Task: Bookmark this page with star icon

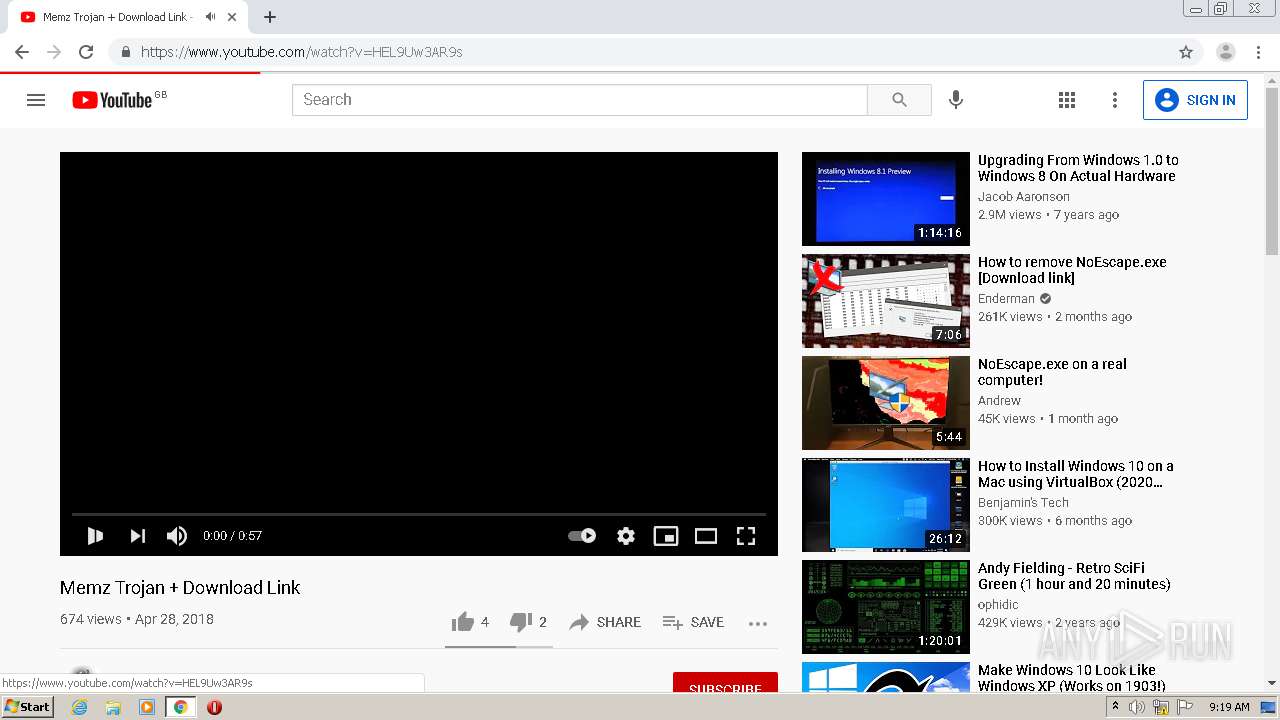Action: click(x=1186, y=52)
